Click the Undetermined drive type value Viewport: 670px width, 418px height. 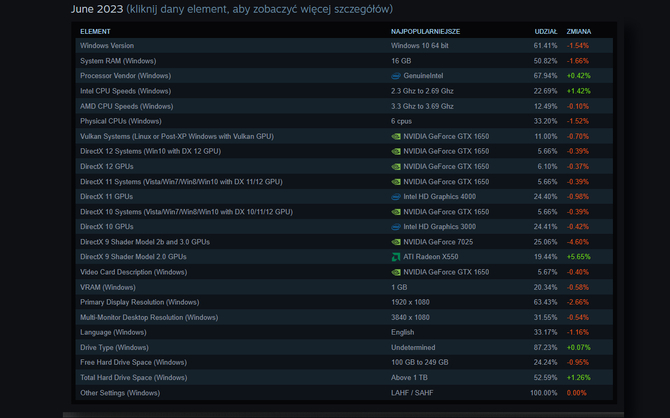coord(413,347)
